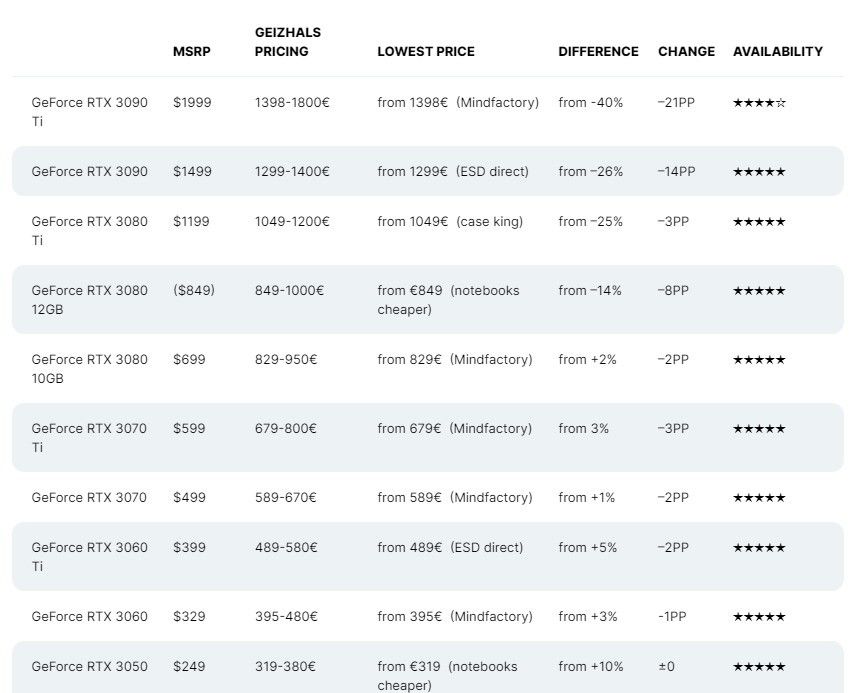Viewport: 854px width, 693px height.
Task: Select the Lowest Price column header
Action: click(x=426, y=51)
